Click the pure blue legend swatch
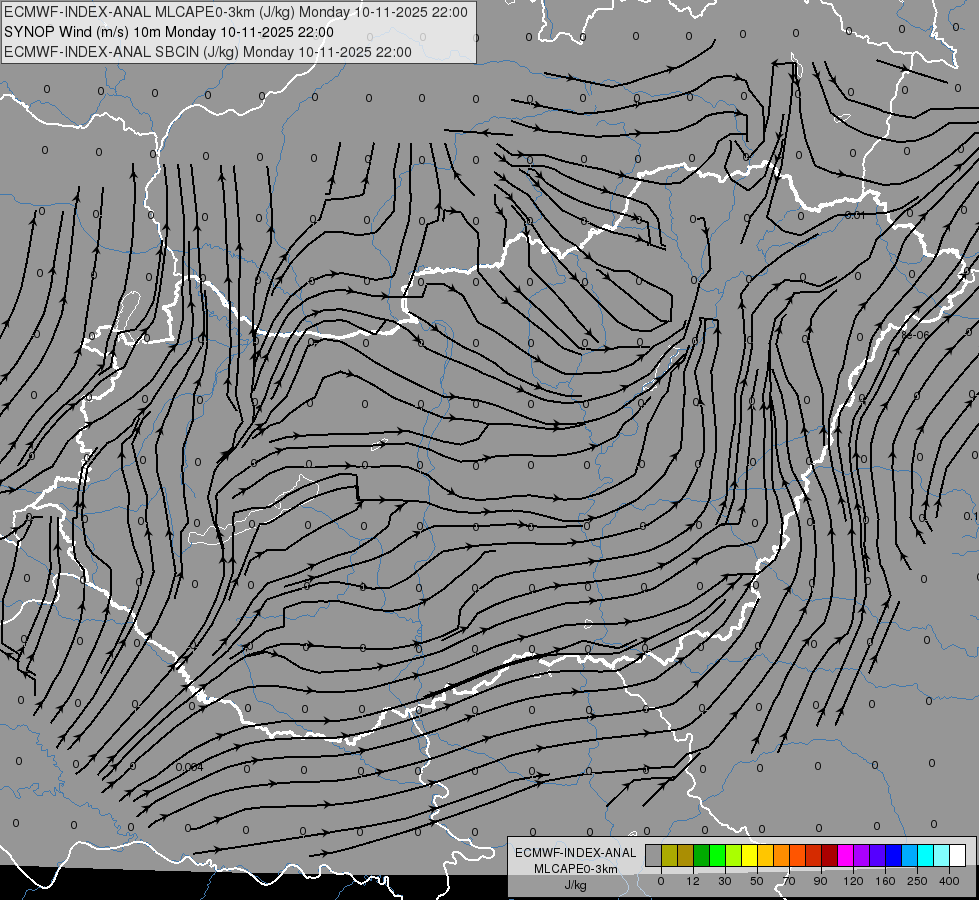Screen dimensions: 979x900 893,855
